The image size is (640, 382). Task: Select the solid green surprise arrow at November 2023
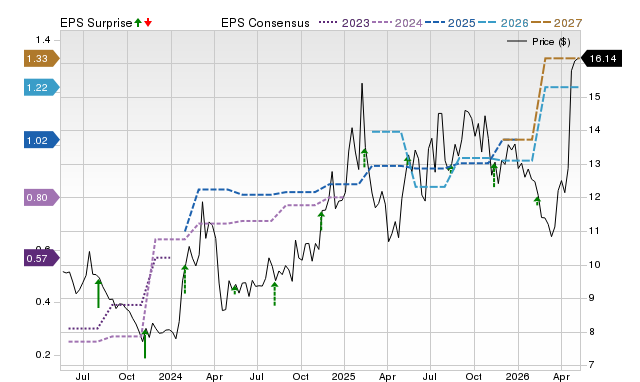point(145,344)
